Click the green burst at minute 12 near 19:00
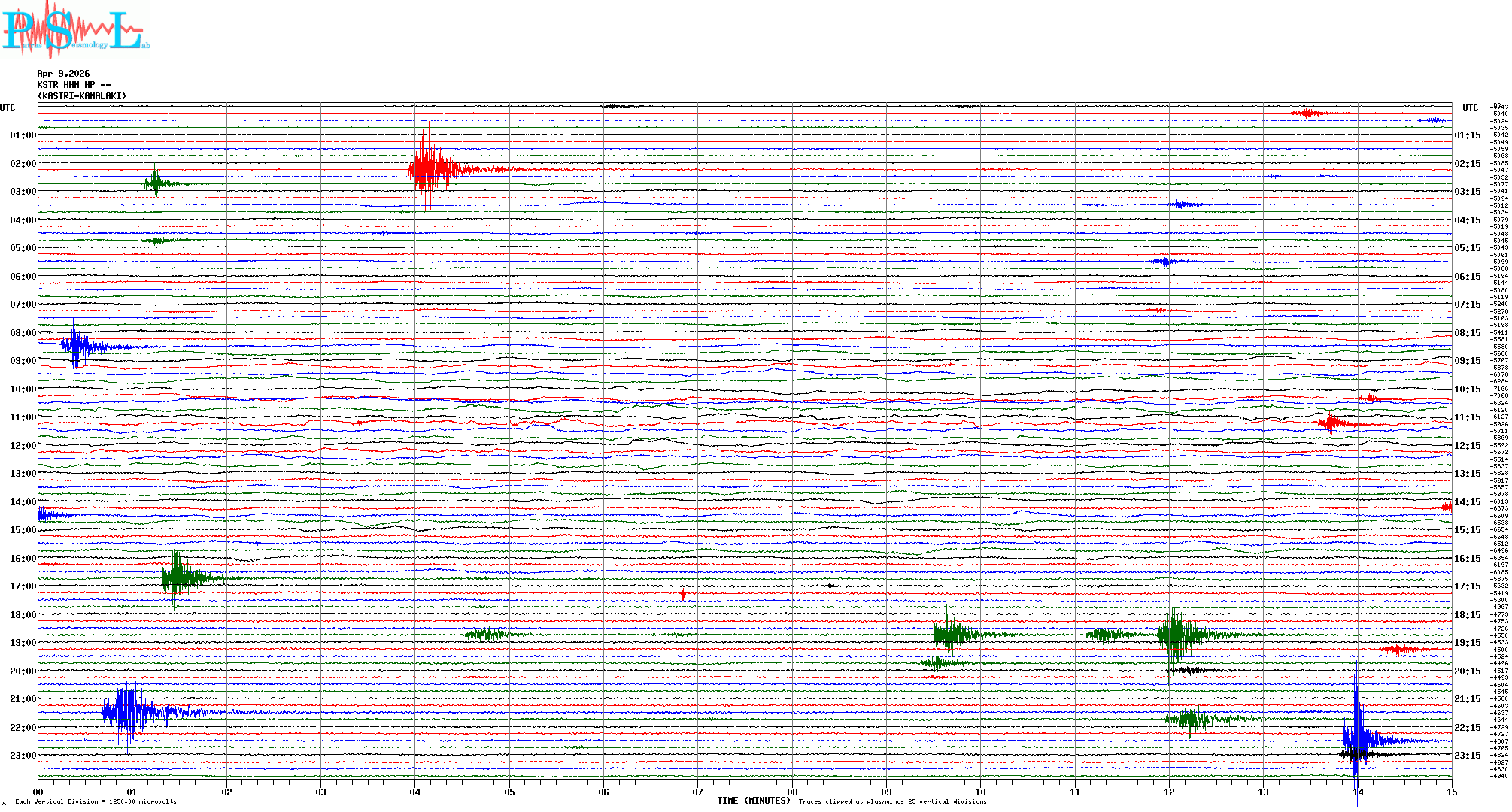Image resolution: width=1512 pixels, height=812 pixels. coord(1173,635)
